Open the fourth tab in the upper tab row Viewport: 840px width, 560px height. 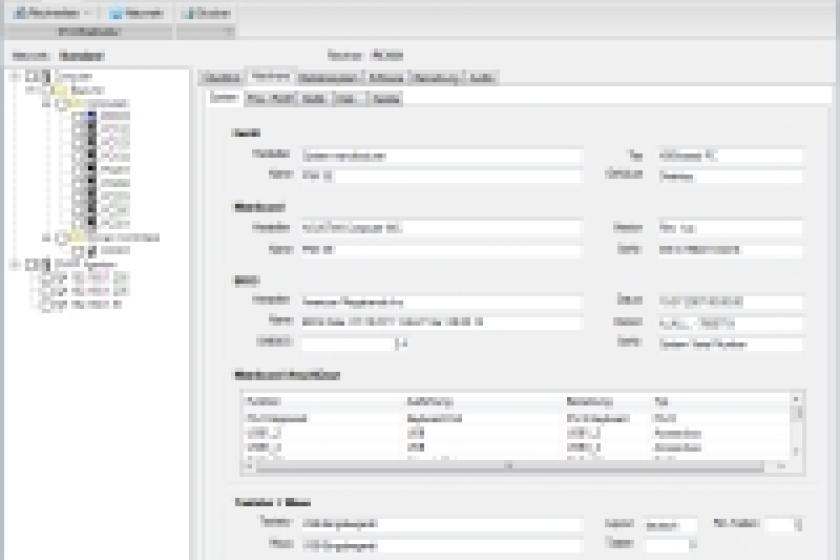pos(386,78)
